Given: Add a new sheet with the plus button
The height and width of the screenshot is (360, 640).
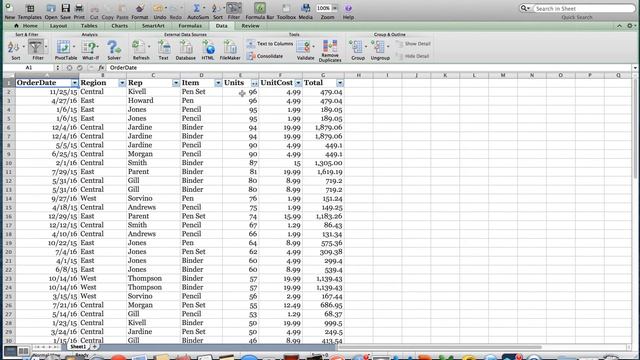Looking at the screenshot, I should point(95,347).
